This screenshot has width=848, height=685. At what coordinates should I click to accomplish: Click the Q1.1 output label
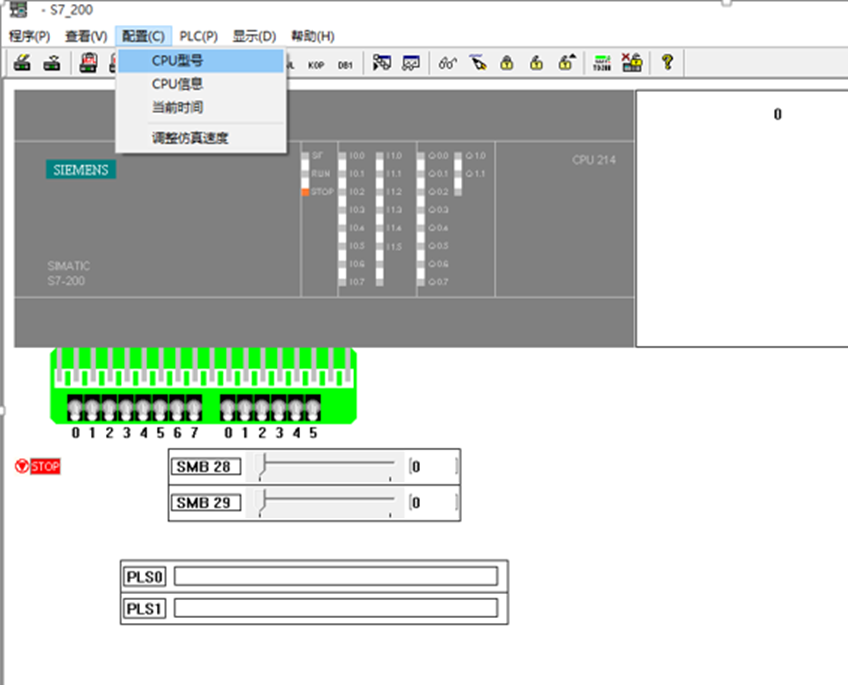[x=475, y=174]
